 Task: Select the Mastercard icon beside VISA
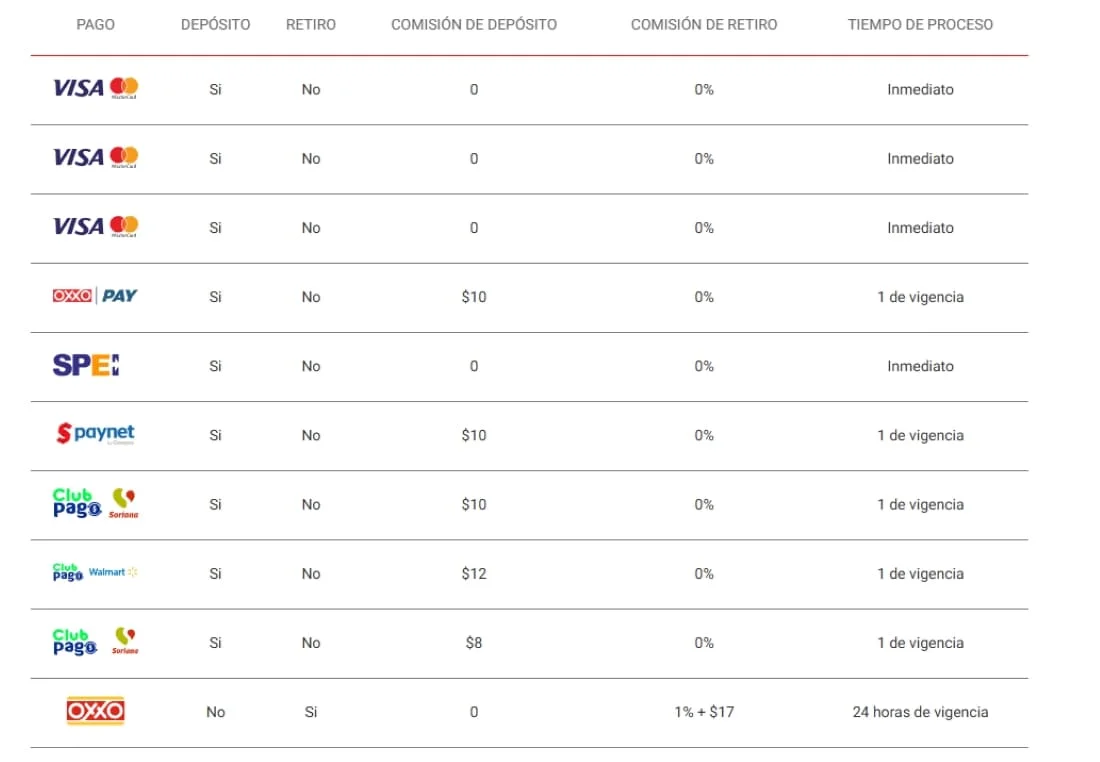[124, 88]
